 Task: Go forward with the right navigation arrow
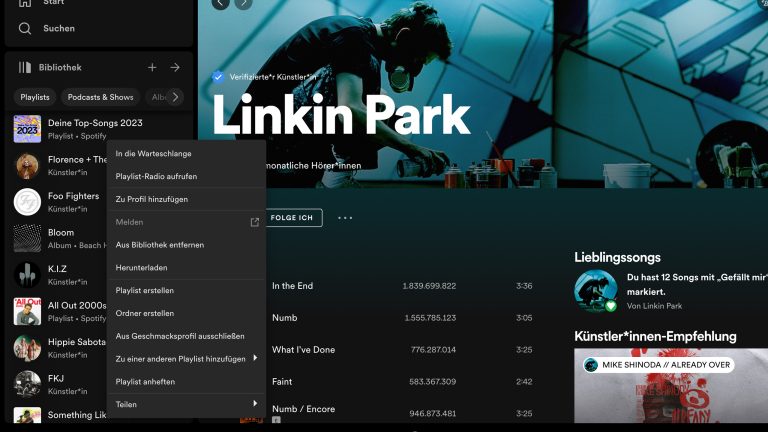(243, 3)
